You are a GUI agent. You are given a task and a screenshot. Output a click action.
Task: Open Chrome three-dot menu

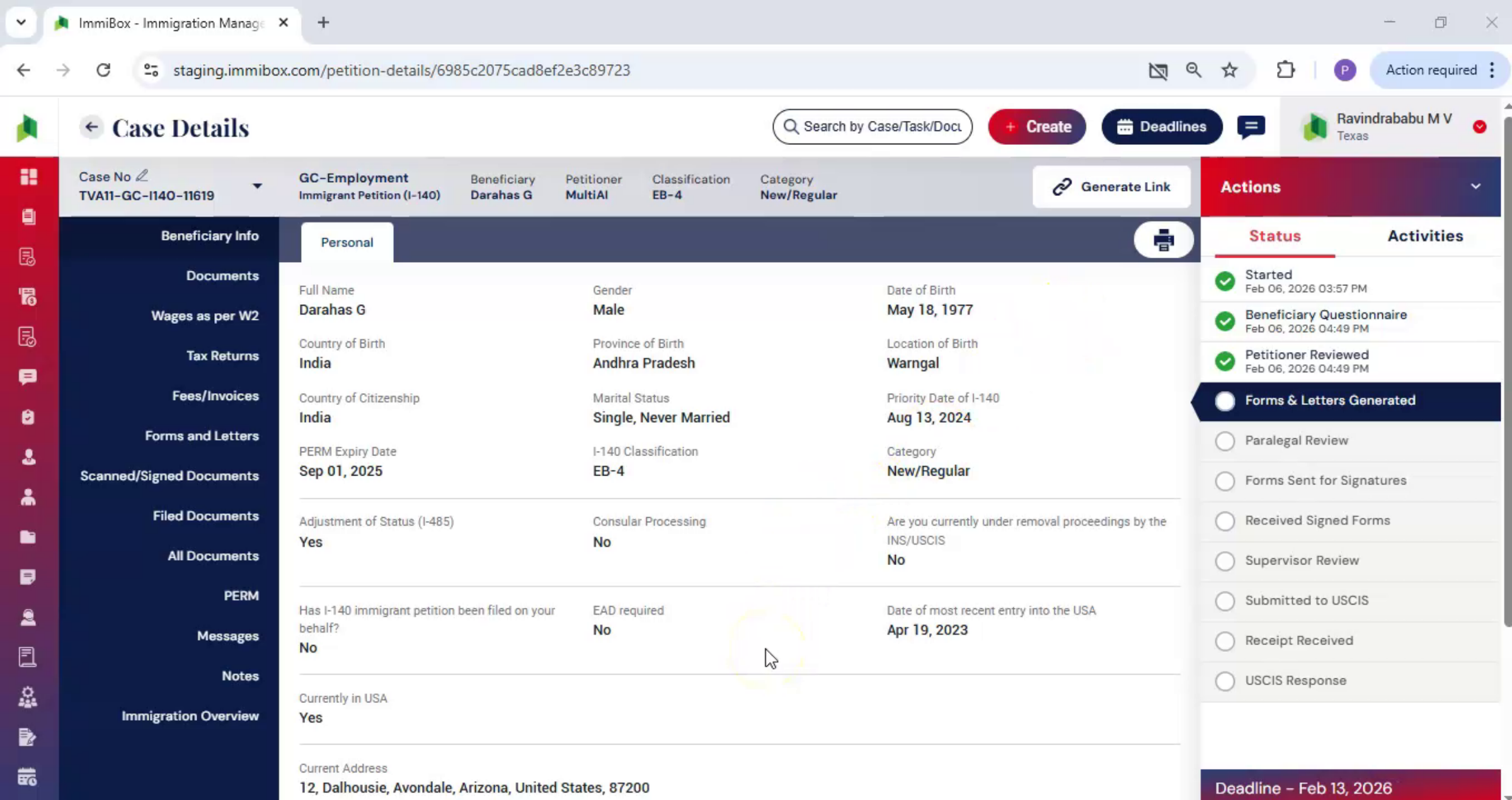pos(1492,70)
